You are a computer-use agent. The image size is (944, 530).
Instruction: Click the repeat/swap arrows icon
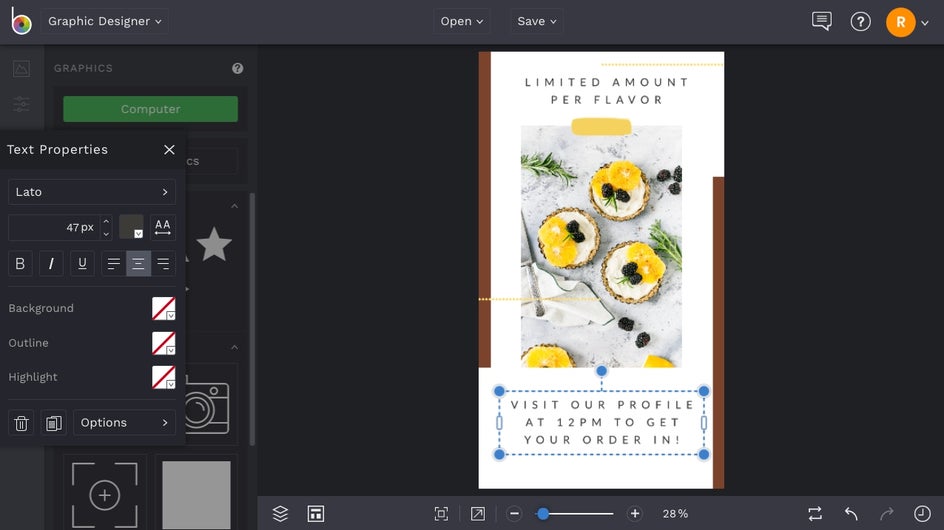(815, 514)
